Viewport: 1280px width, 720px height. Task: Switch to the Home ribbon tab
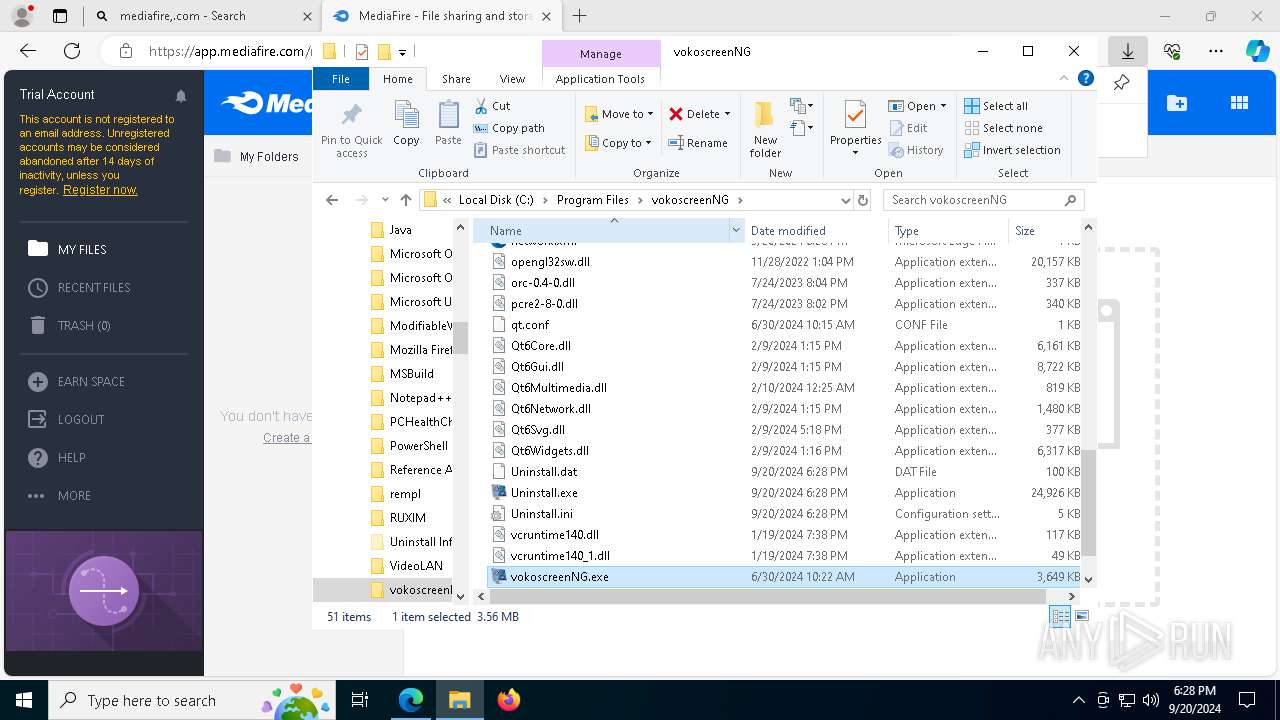point(397,79)
